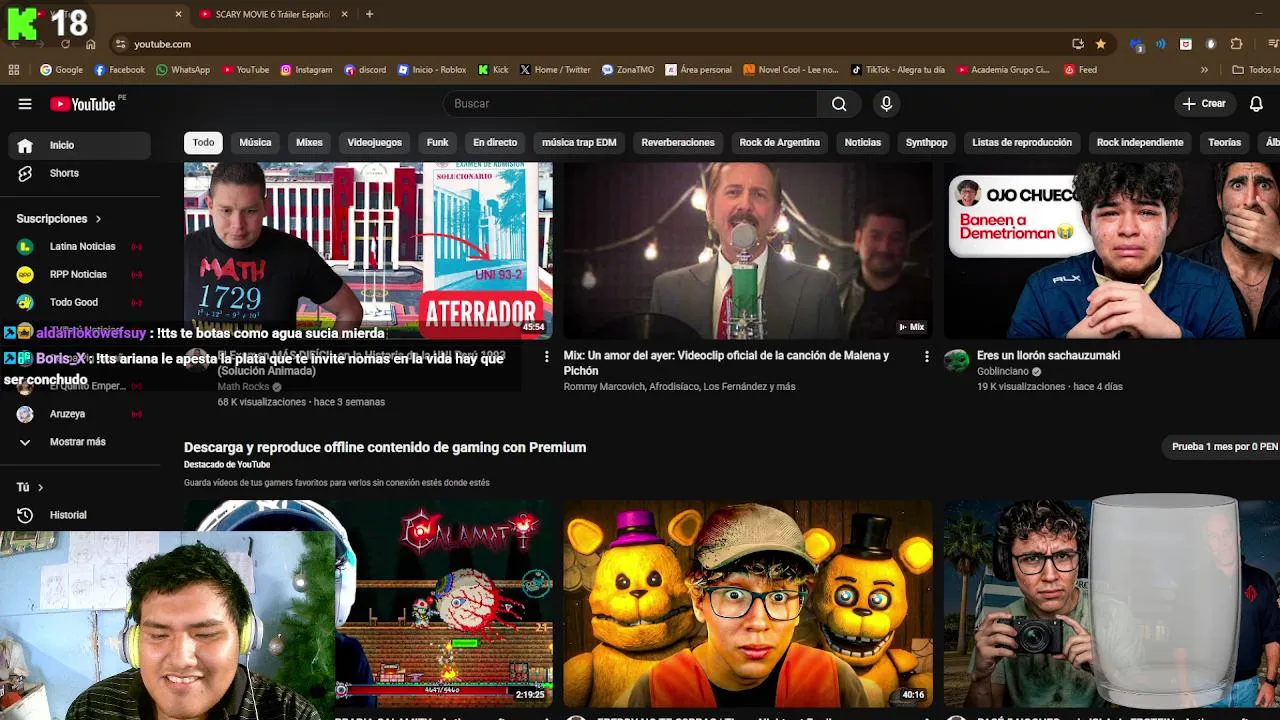
Task: Play the Mix singer thumbnail
Action: click(748, 251)
